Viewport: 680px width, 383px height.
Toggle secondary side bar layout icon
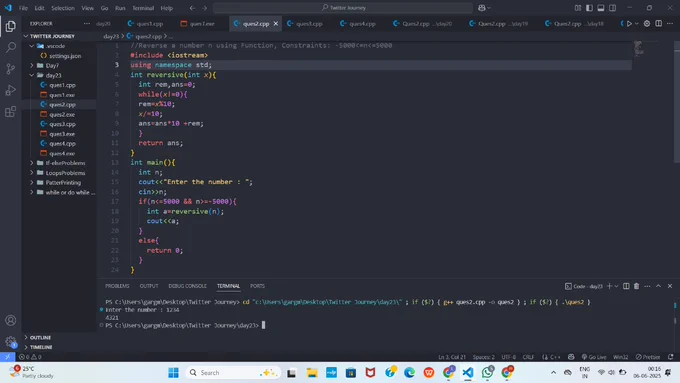click(612, 8)
